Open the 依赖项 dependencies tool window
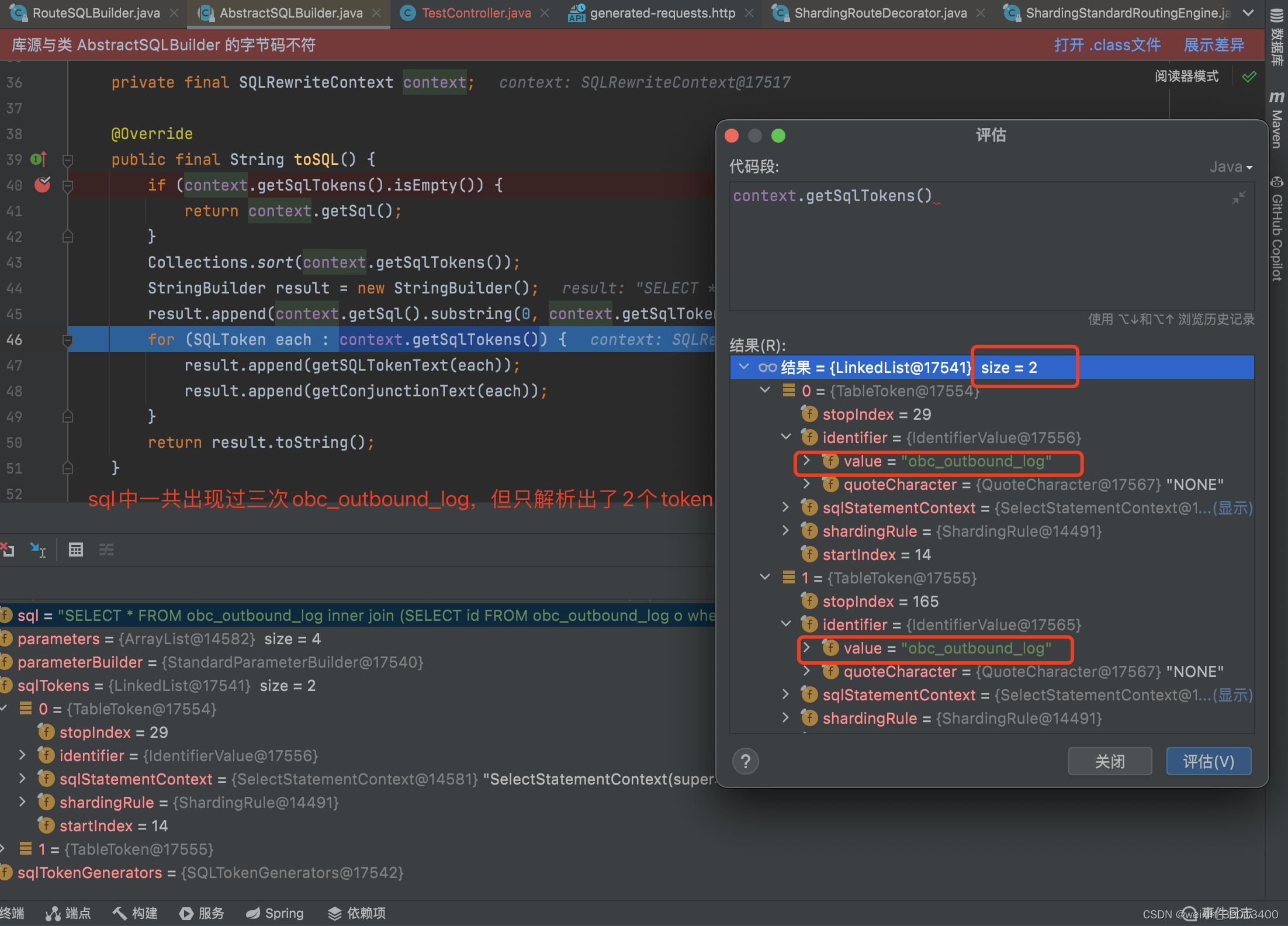Viewport: 1288px width, 926px height. point(357,913)
